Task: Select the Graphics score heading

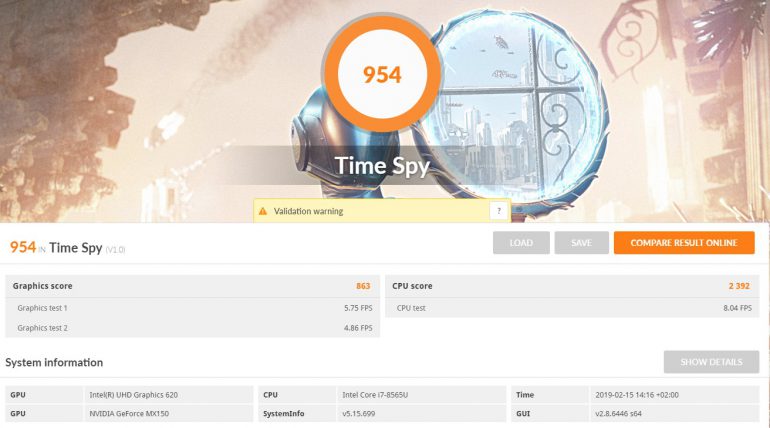Action: coord(43,286)
